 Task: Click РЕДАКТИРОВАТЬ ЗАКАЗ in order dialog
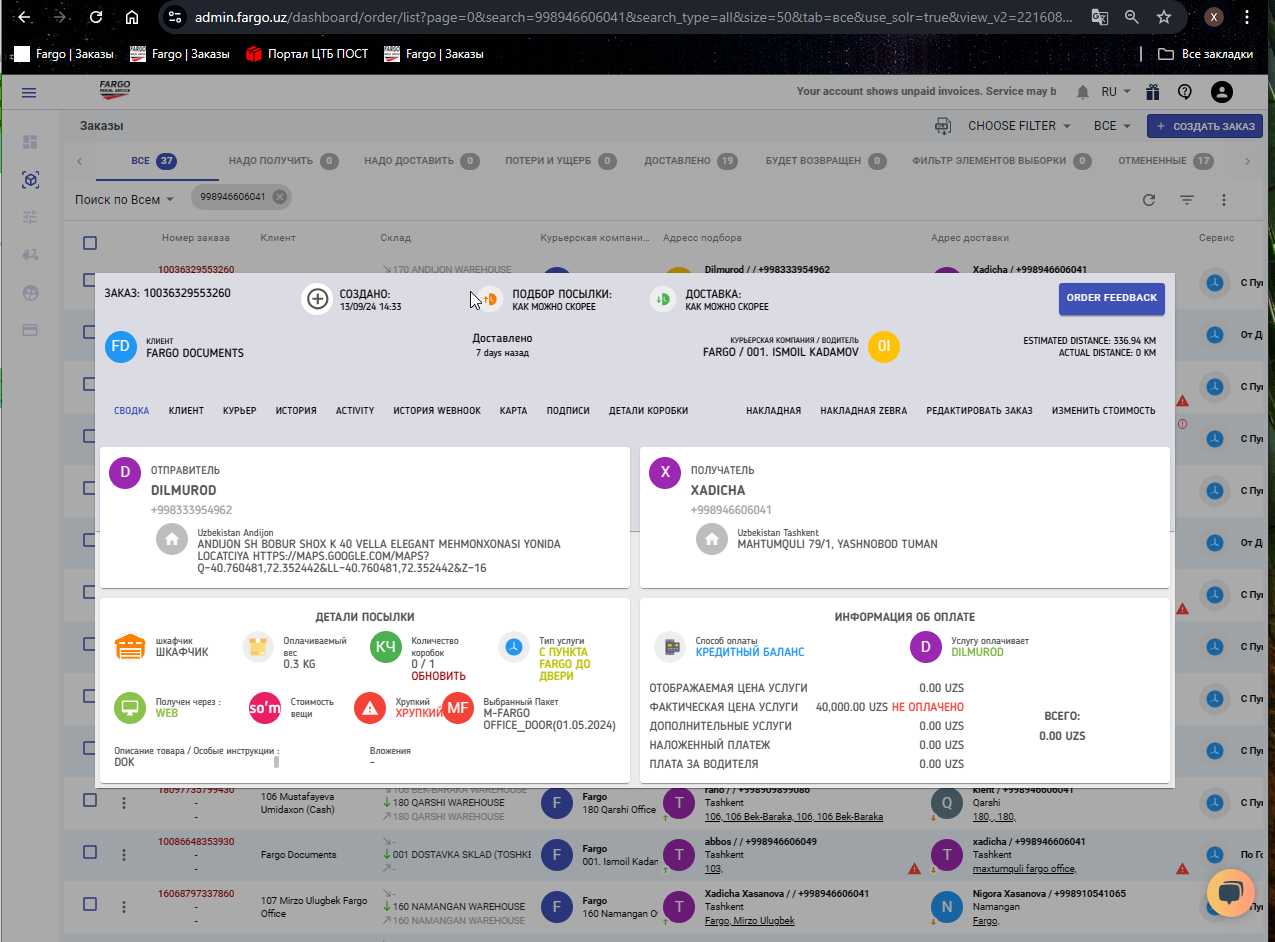979,411
